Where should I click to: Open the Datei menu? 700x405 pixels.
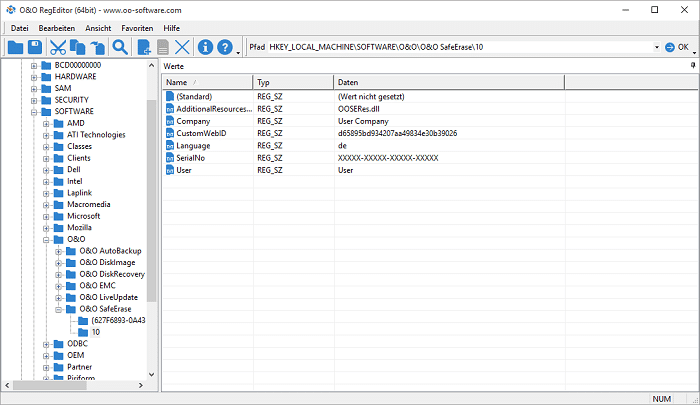[20, 28]
